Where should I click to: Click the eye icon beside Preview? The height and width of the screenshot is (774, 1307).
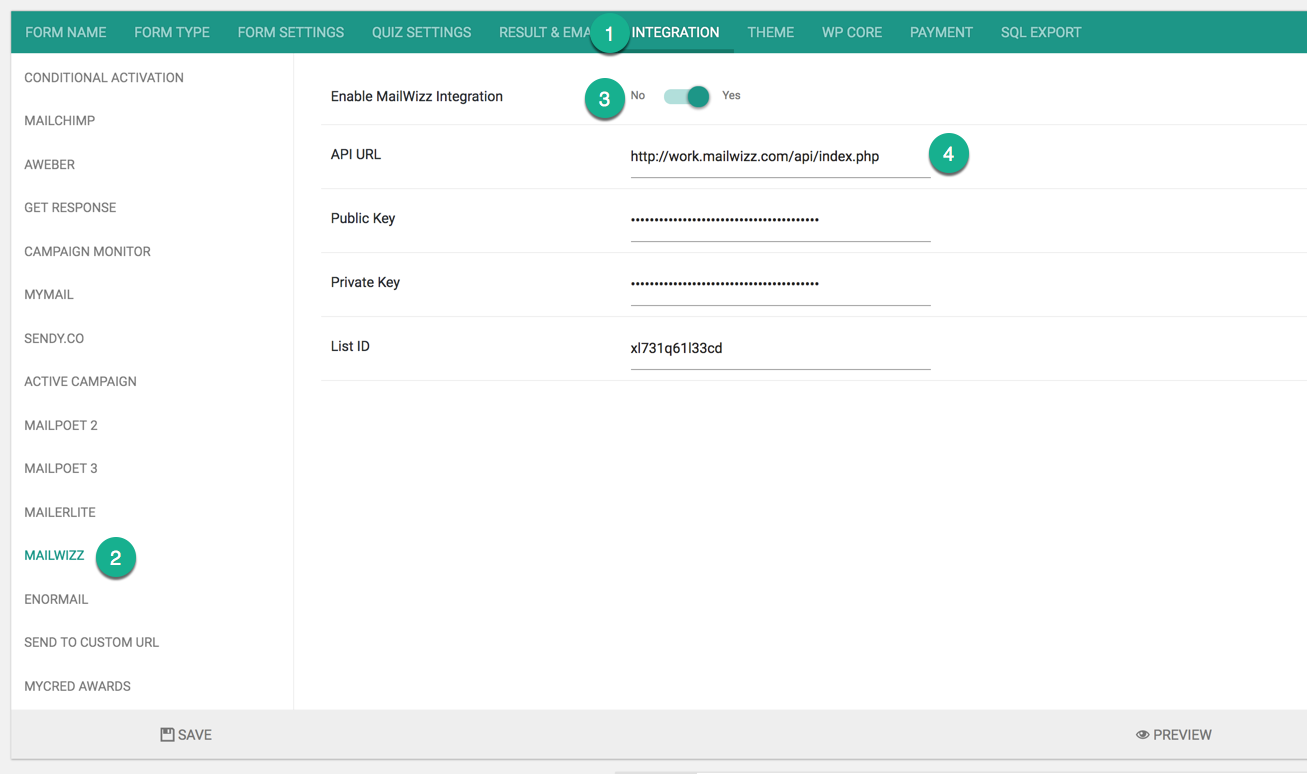tap(1142, 735)
